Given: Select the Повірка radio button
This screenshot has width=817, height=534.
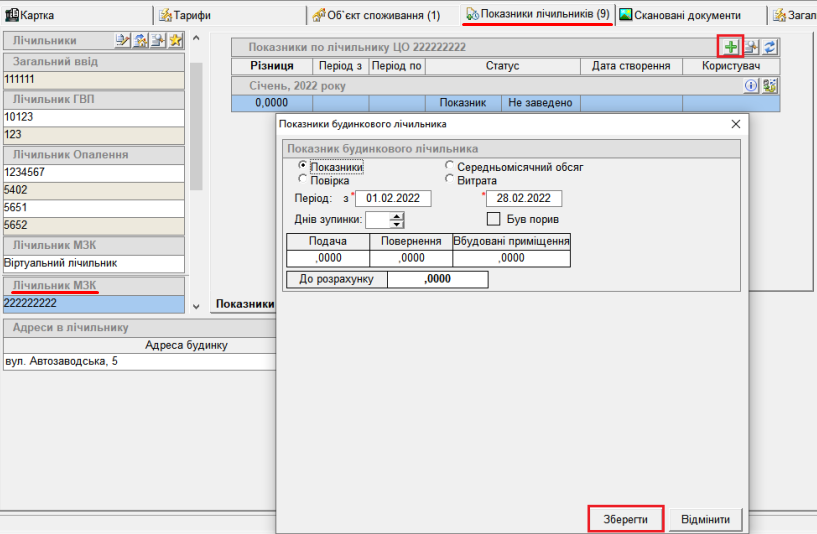Looking at the screenshot, I should [304, 181].
